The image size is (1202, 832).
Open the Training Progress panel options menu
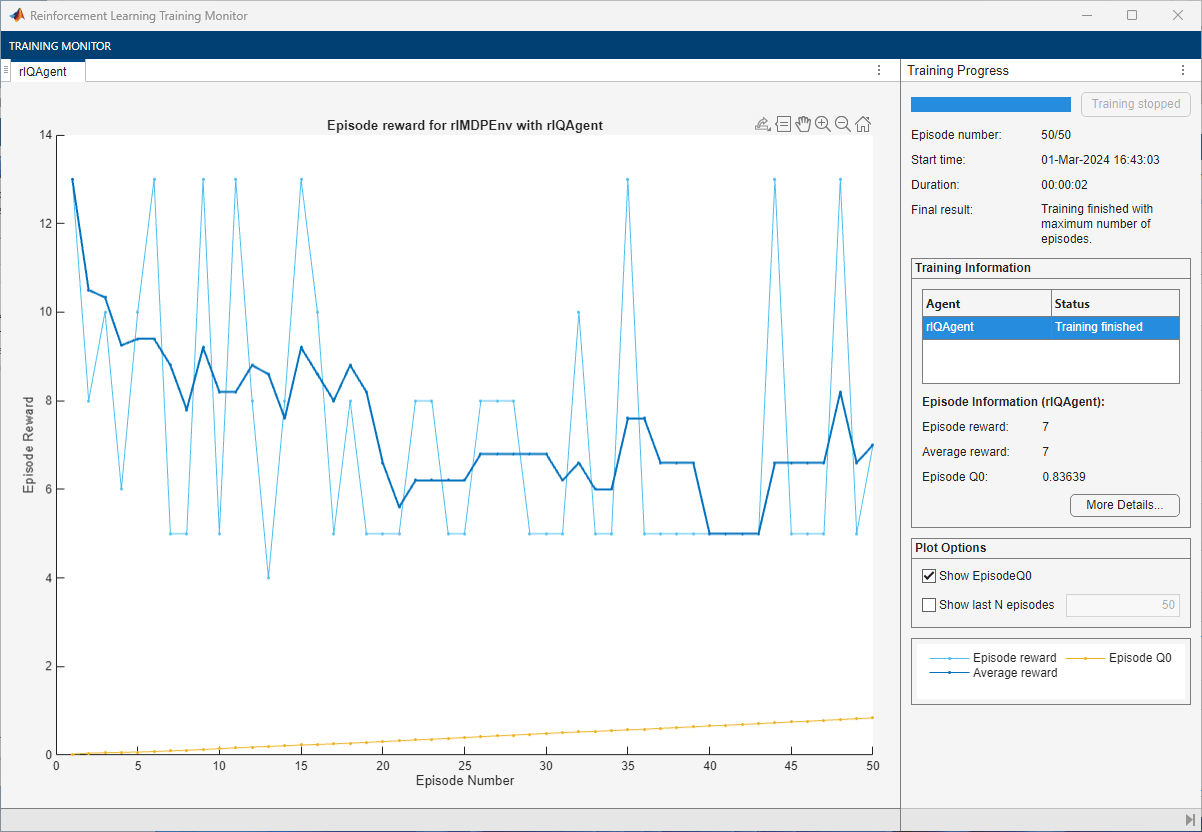point(1181,70)
